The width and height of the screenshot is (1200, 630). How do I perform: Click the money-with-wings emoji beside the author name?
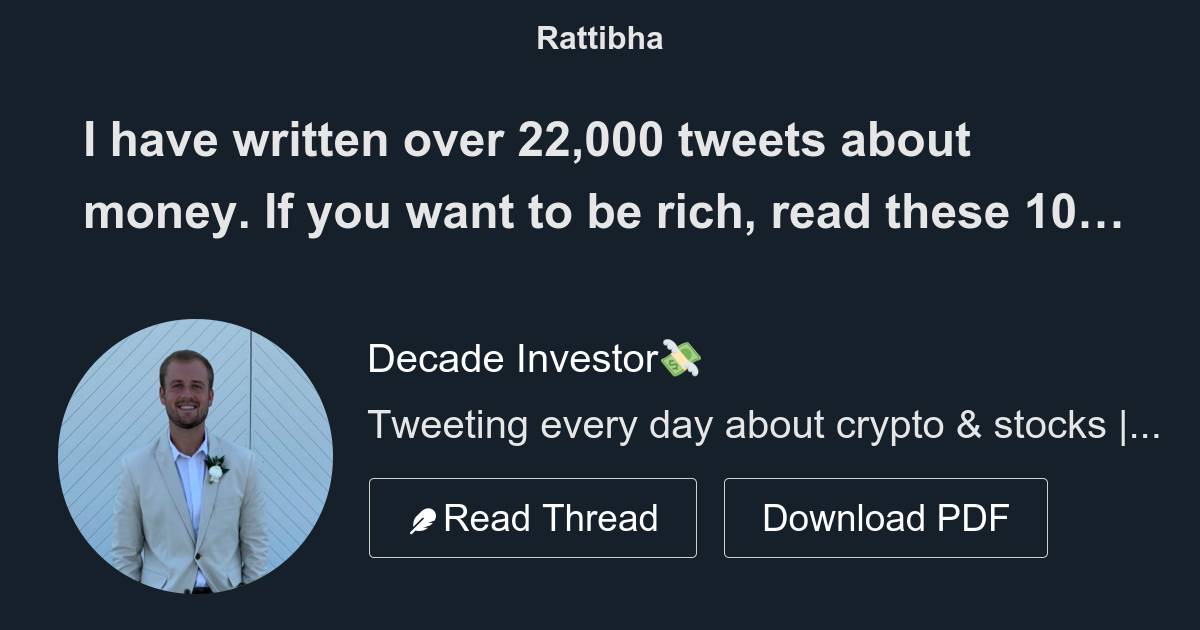tap(681, 357)
